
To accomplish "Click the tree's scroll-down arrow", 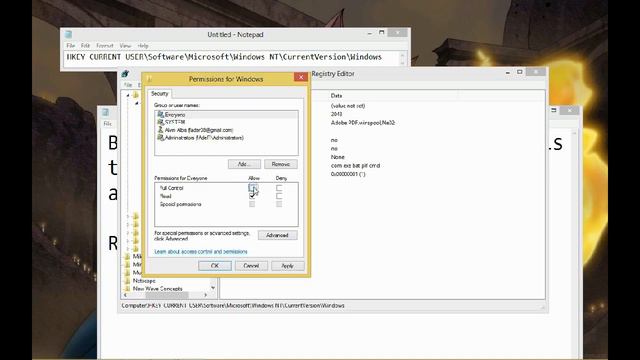I will tap(213, 288).
